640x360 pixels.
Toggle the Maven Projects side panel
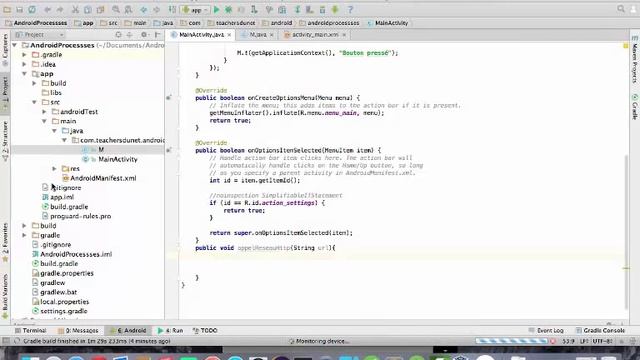(635, 60)
